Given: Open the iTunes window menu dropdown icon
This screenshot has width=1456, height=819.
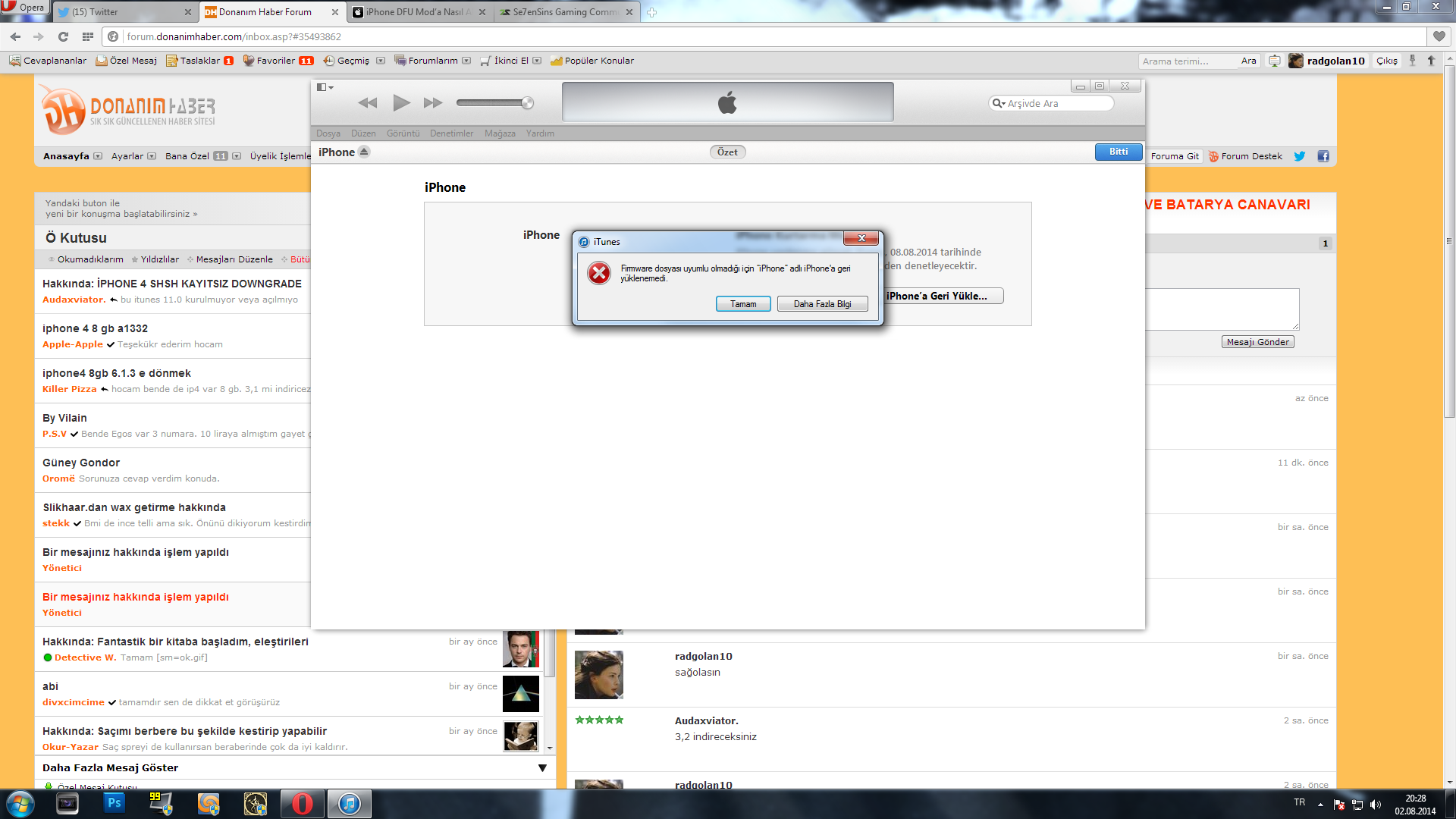Looking at the screenshot, I should tap(325, 87).
